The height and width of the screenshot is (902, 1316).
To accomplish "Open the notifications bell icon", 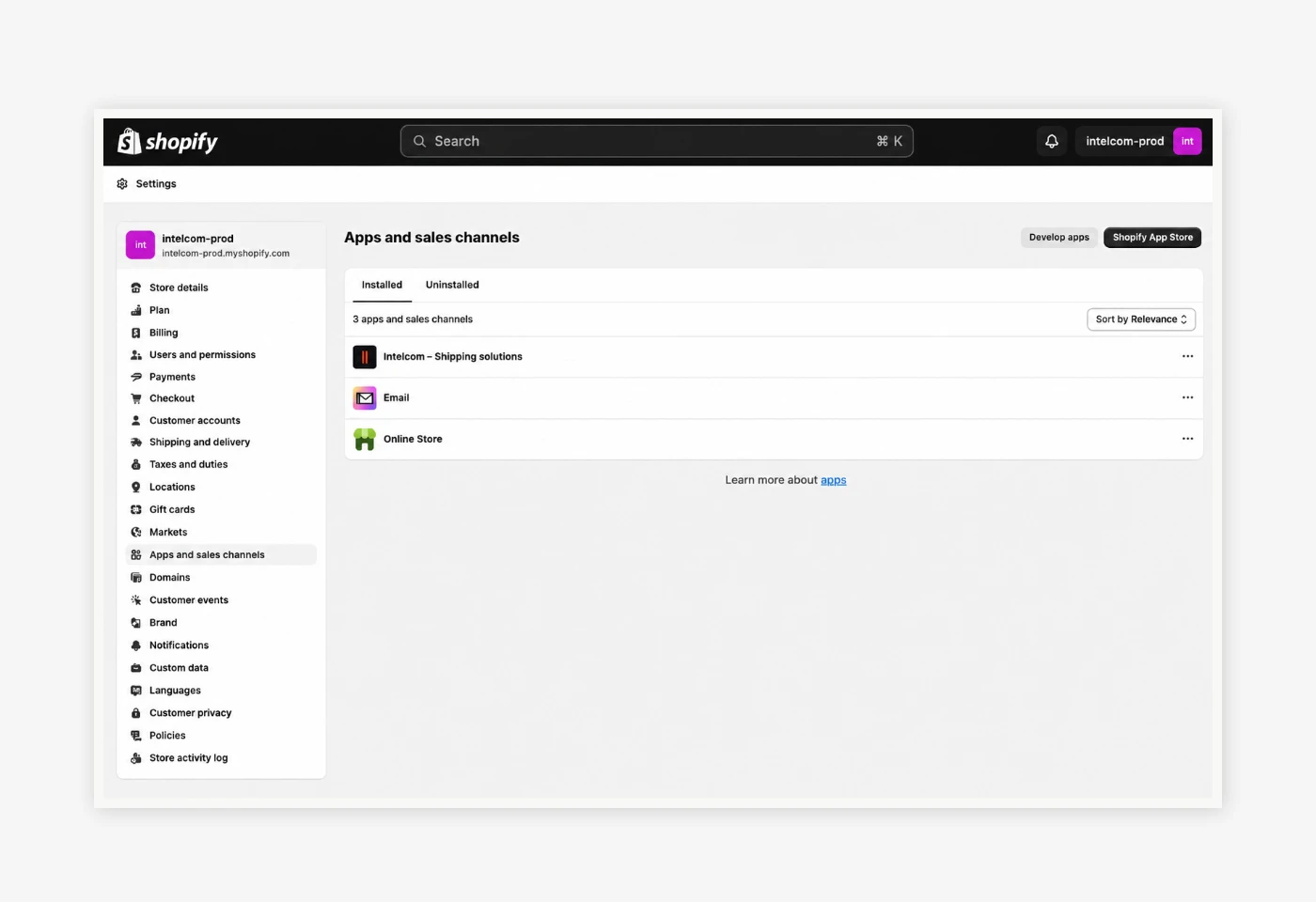I will pos(1052,141).
